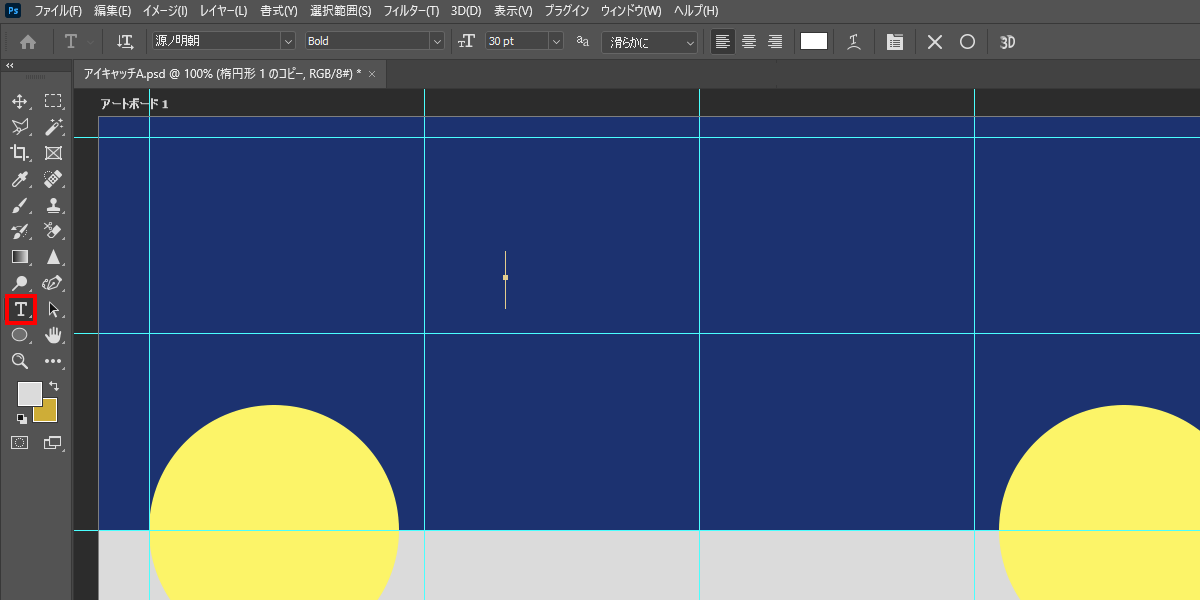Screen dimensions: 1200x600
Task: Open the gold background color picker
Action: (48, 413)
